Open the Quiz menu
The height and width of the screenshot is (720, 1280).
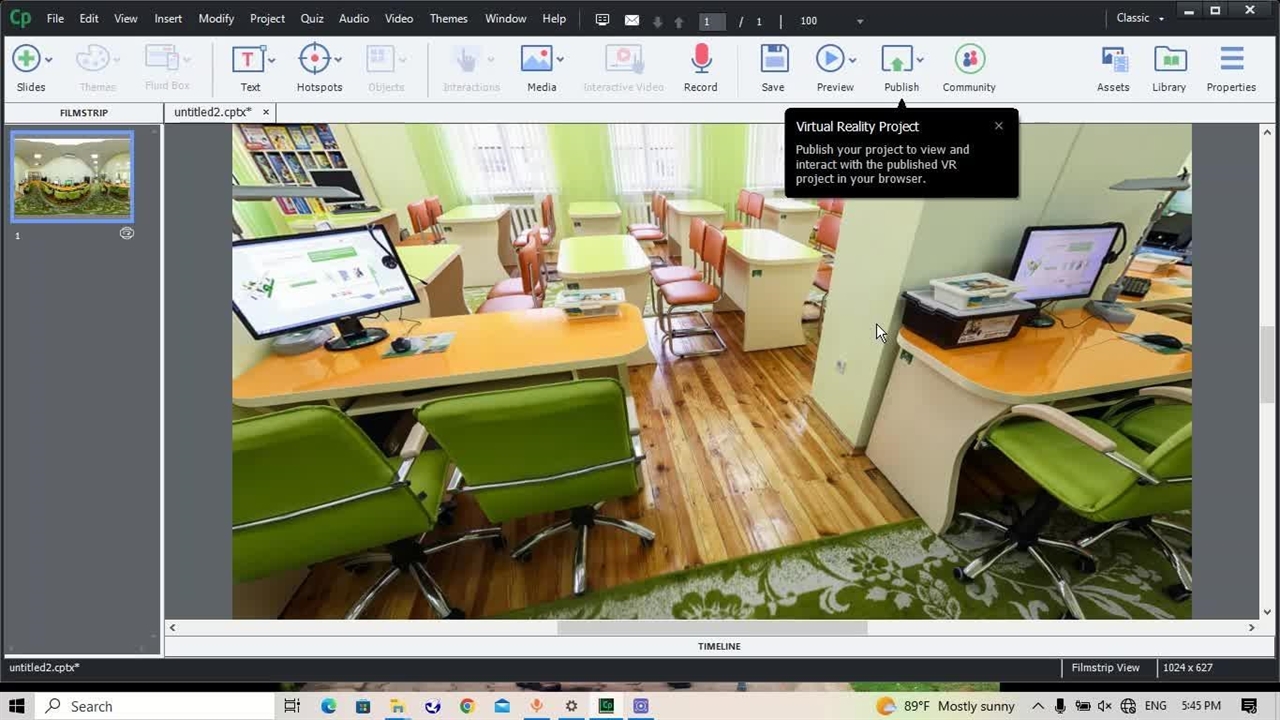click(312, 19)
